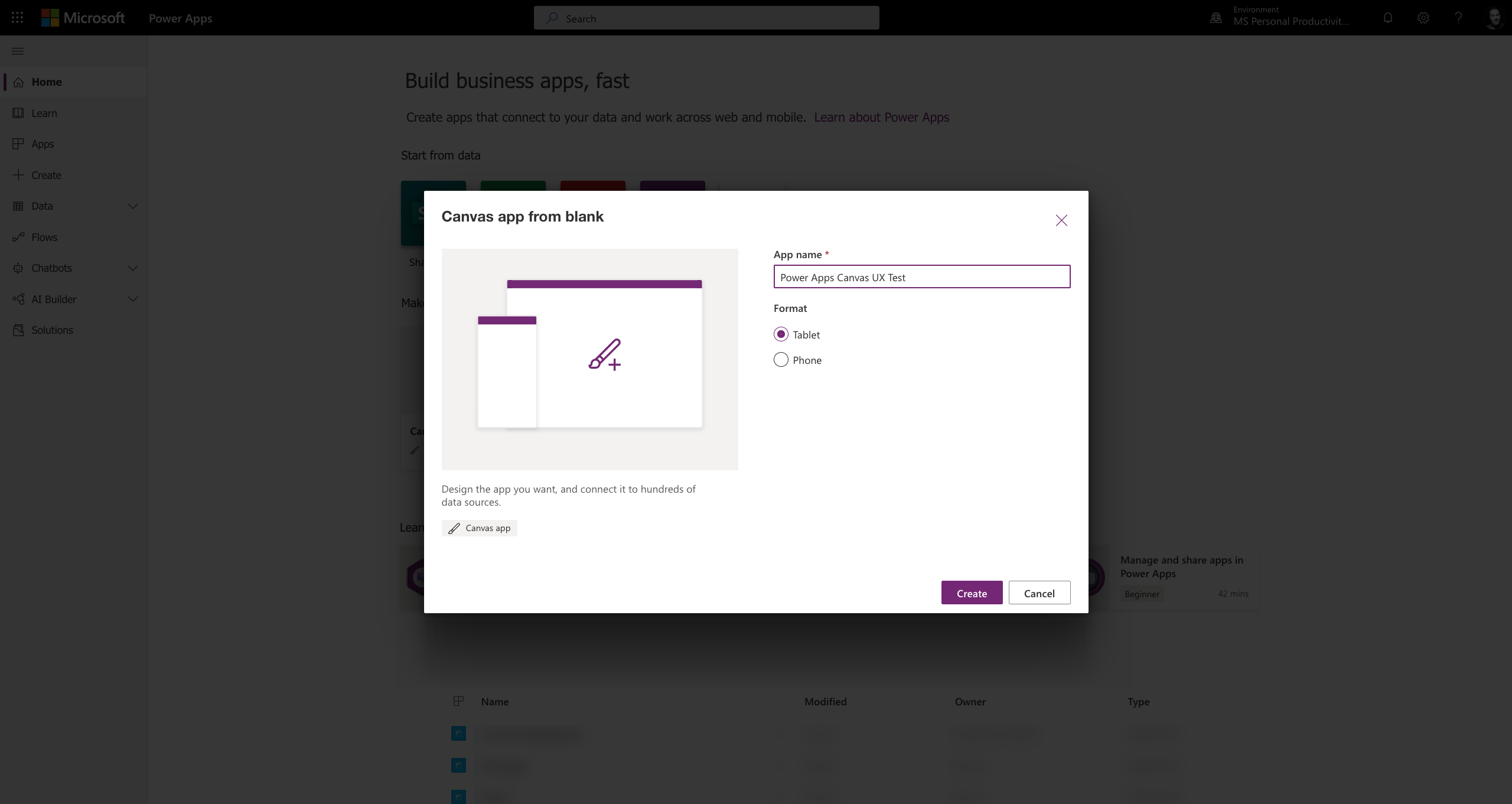Screen dimensions: 1512x804
Task: Click the Canvas app tag below the preview
Action: (479, 528)
